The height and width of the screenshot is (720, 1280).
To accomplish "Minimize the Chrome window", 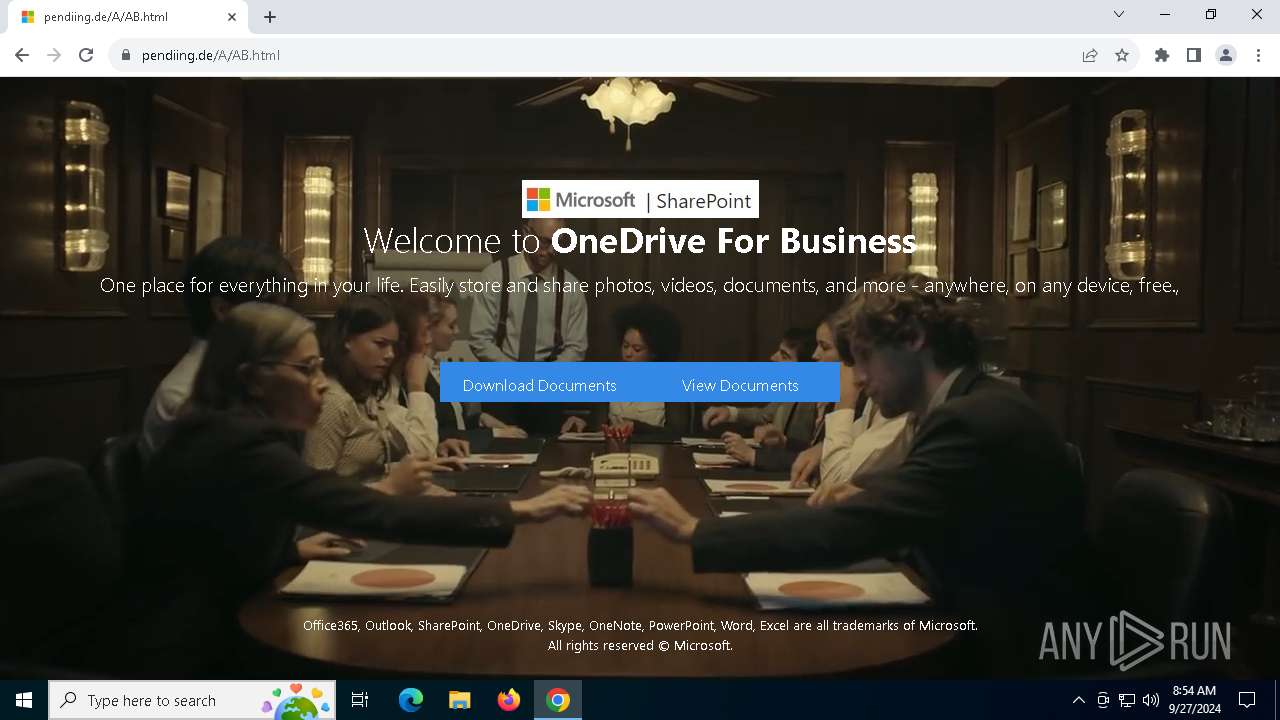I will coord(1165,14).
